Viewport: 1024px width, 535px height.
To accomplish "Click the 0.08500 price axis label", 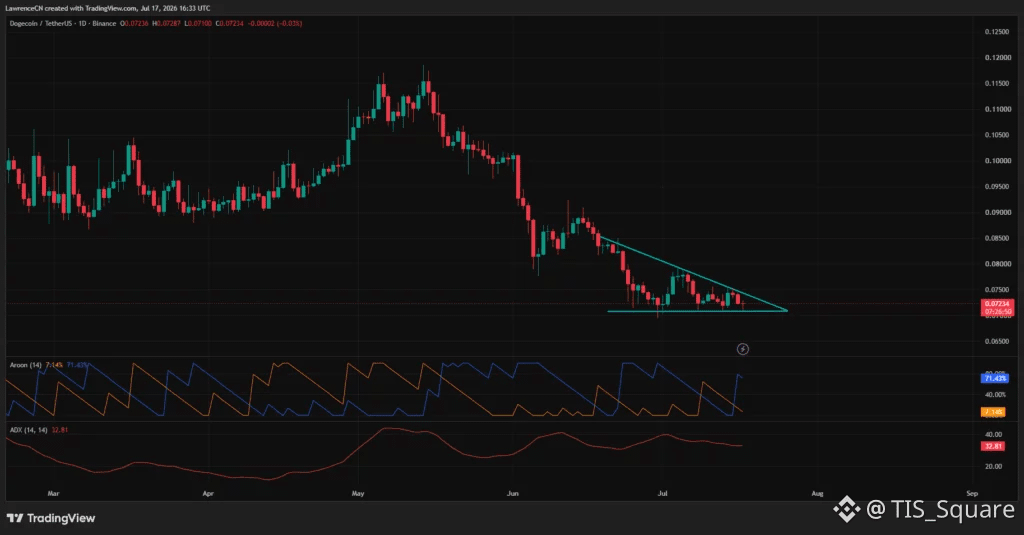I will point(997,238).
